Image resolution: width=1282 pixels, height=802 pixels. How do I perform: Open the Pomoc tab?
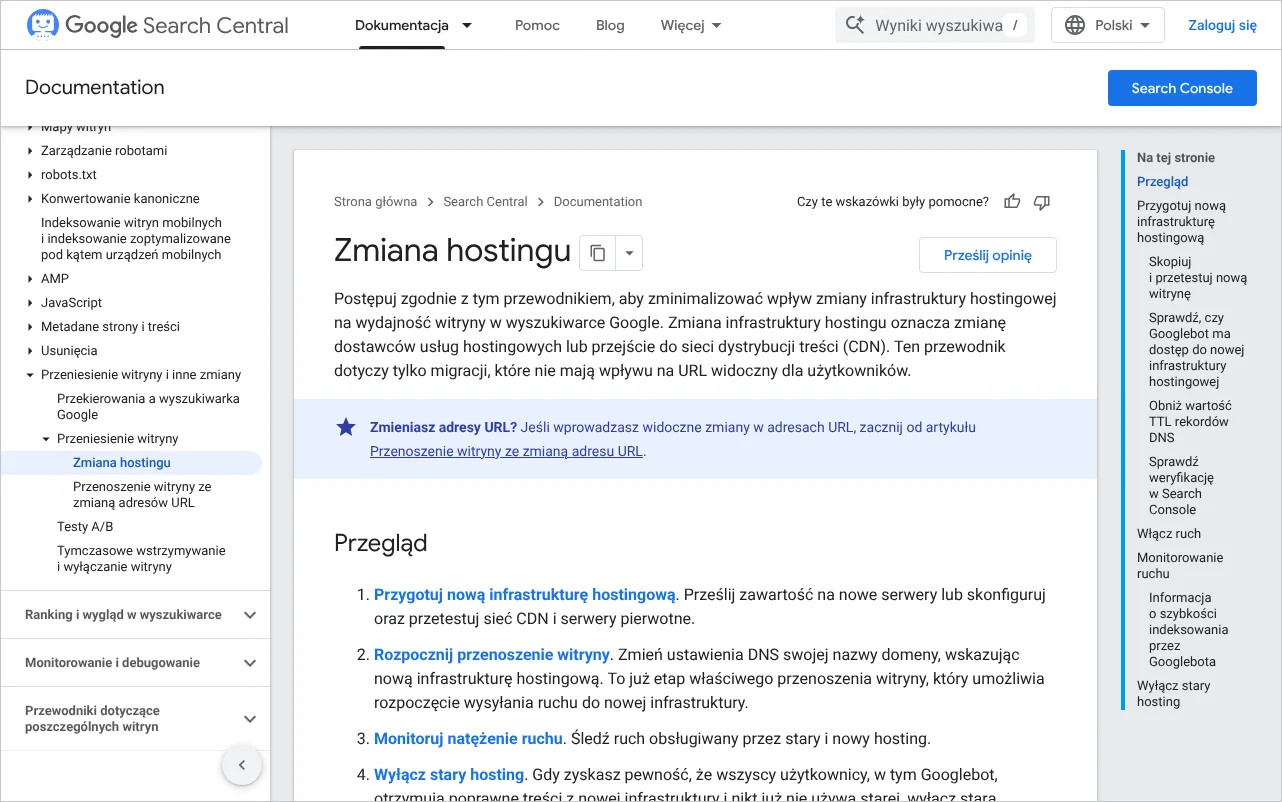pos(537,25)
